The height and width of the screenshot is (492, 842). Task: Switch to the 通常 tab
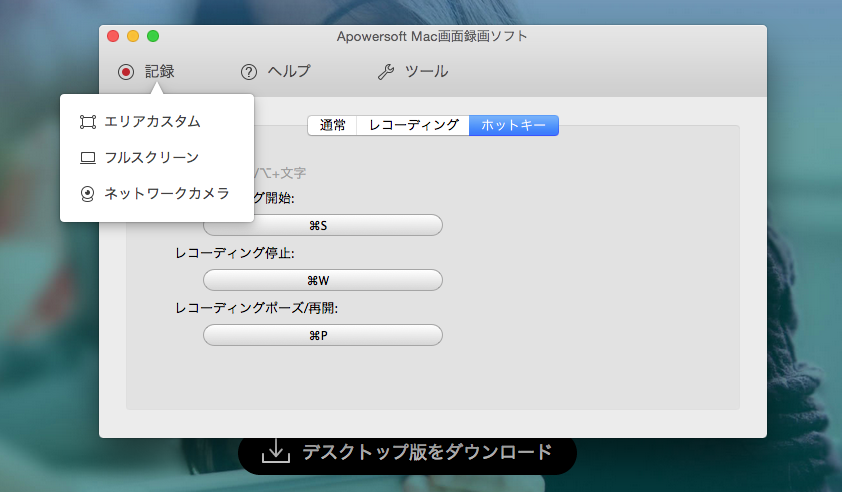(x=332, y=125)
